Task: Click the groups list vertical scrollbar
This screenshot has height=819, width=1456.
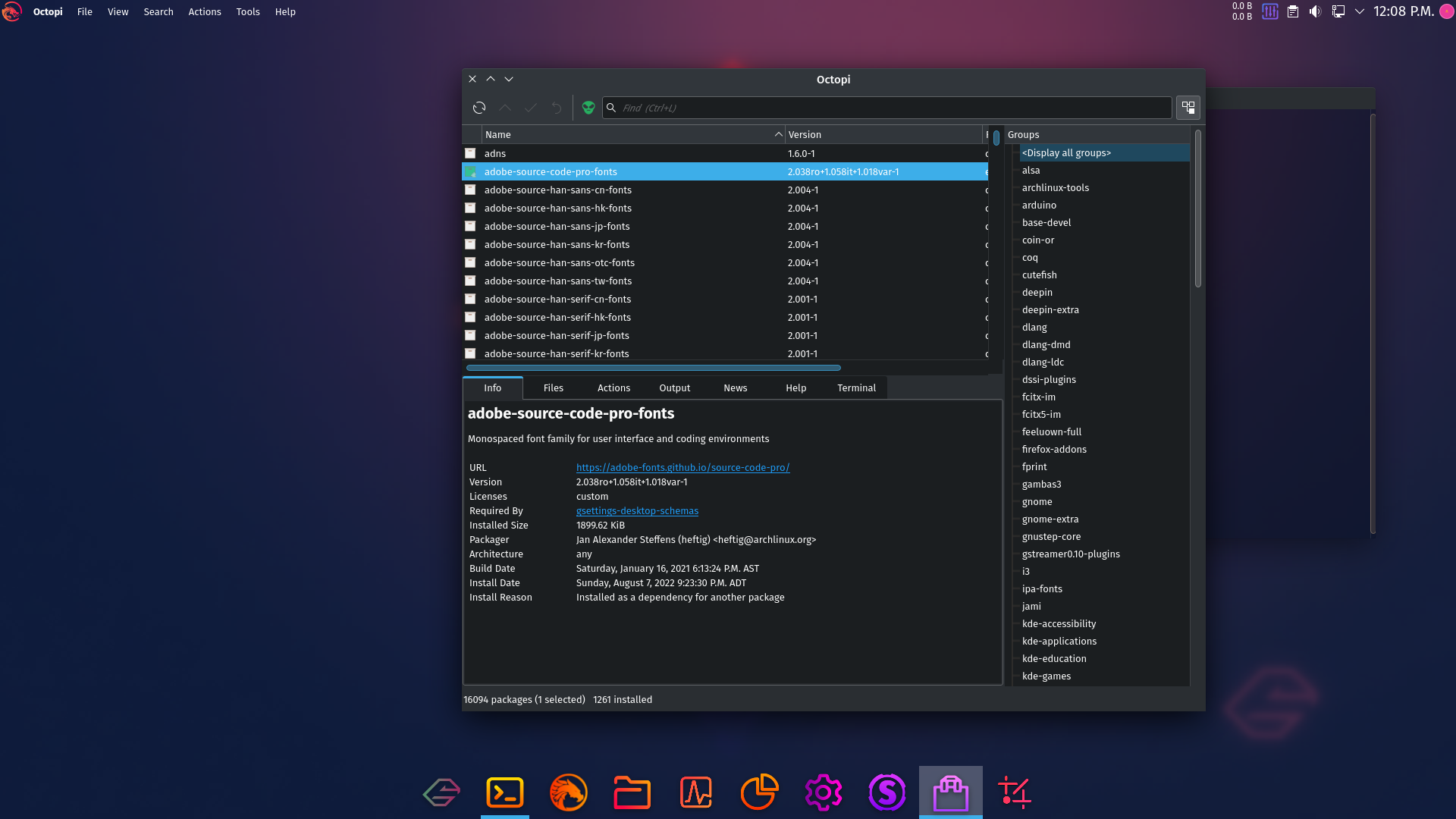Action: tap(1198, 209)
